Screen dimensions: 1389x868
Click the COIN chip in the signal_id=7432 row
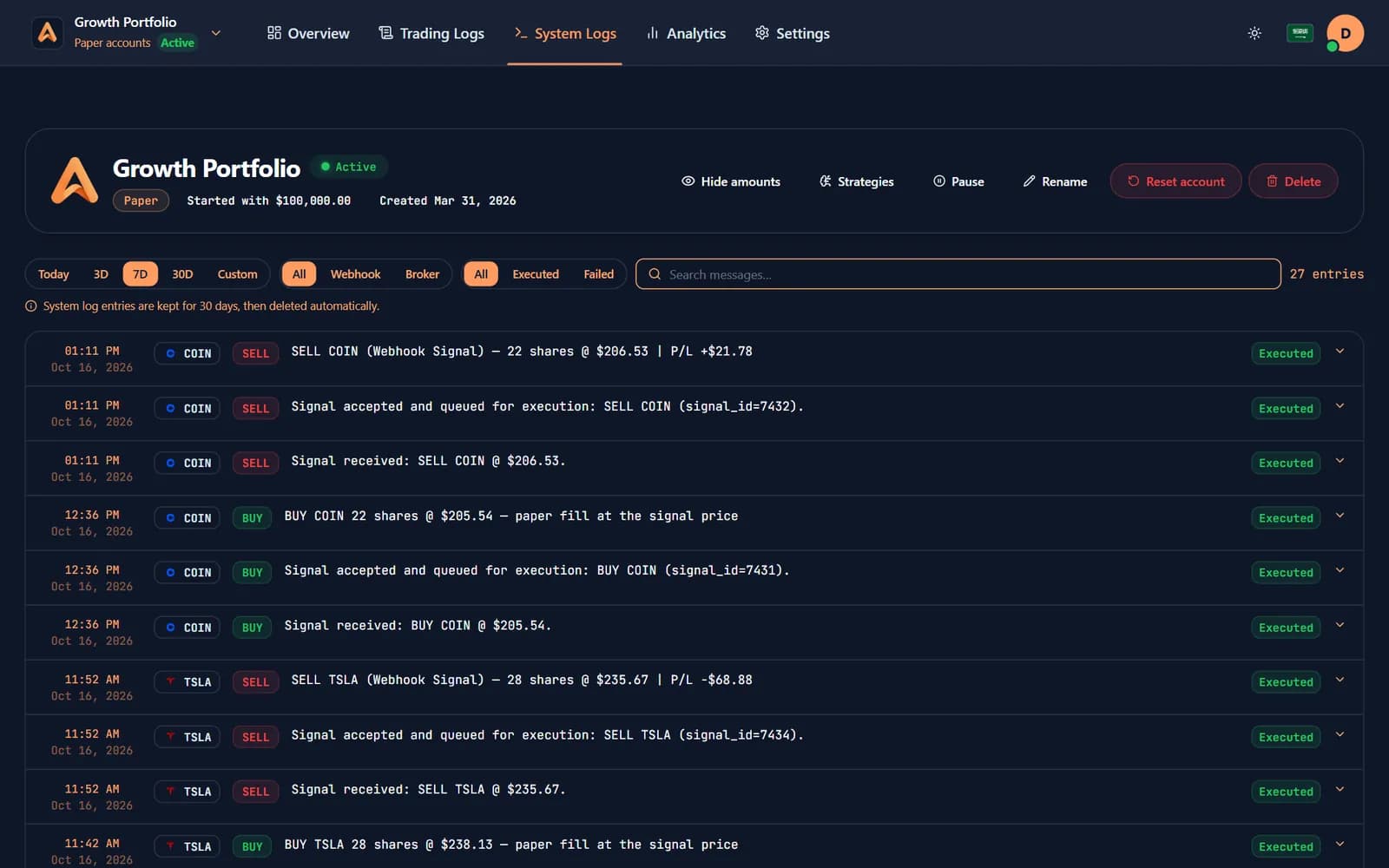pos(188,408)
